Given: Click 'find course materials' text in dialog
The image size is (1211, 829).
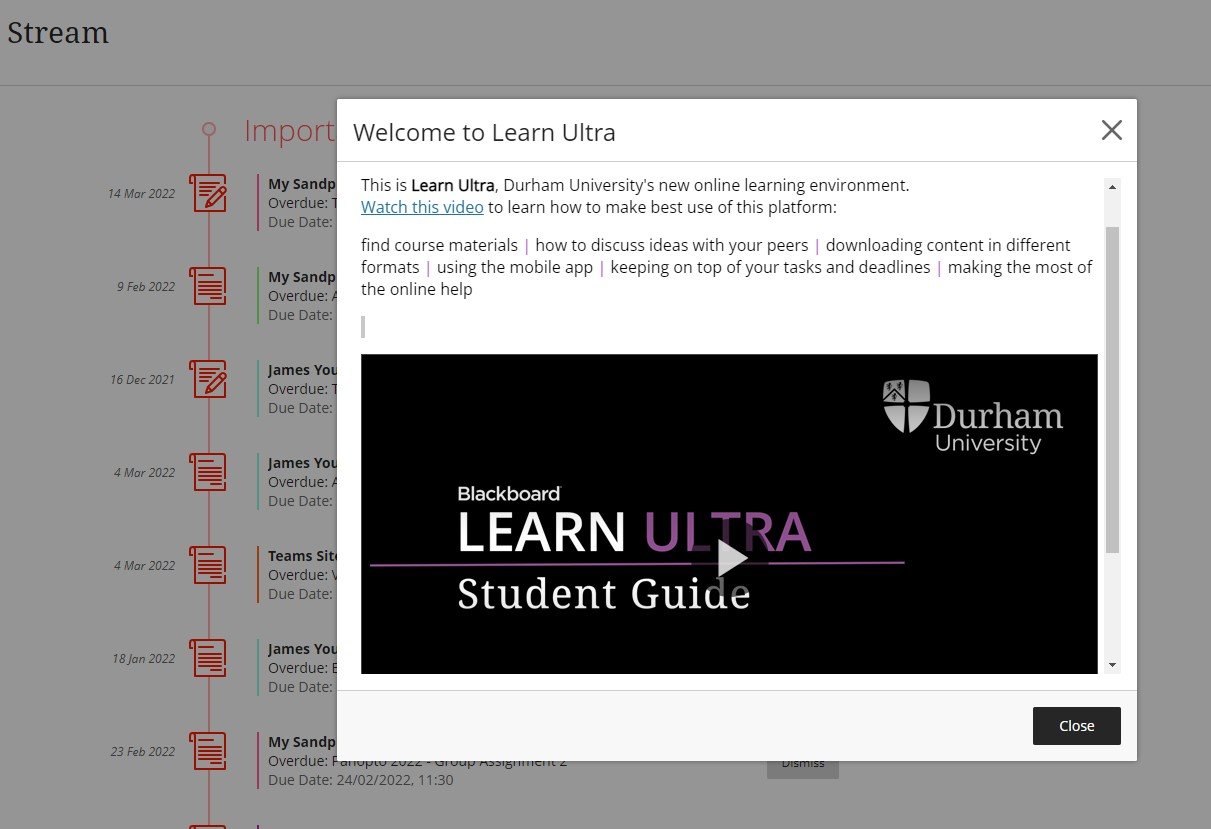Looking at the screenshot, I should pos(440,245).
